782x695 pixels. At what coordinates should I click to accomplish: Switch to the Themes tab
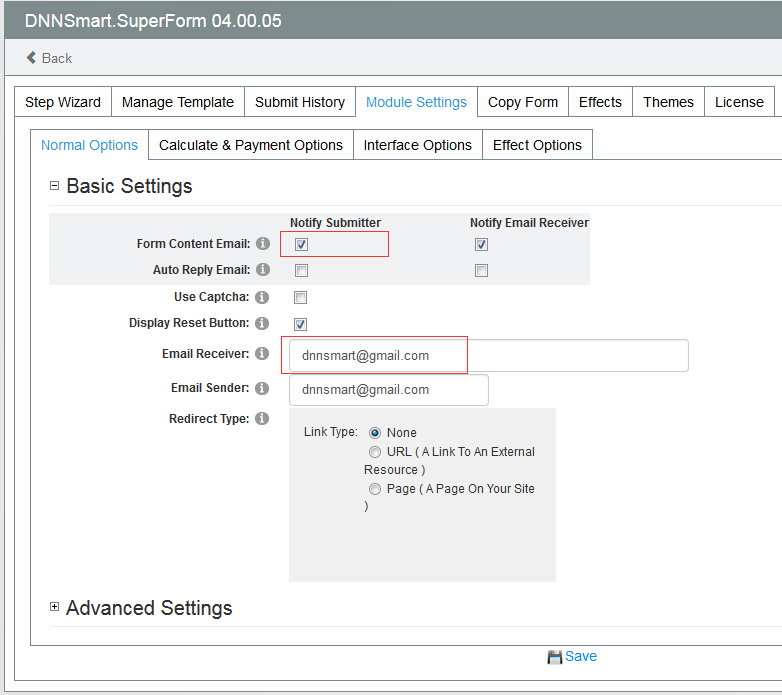[668, 102]
